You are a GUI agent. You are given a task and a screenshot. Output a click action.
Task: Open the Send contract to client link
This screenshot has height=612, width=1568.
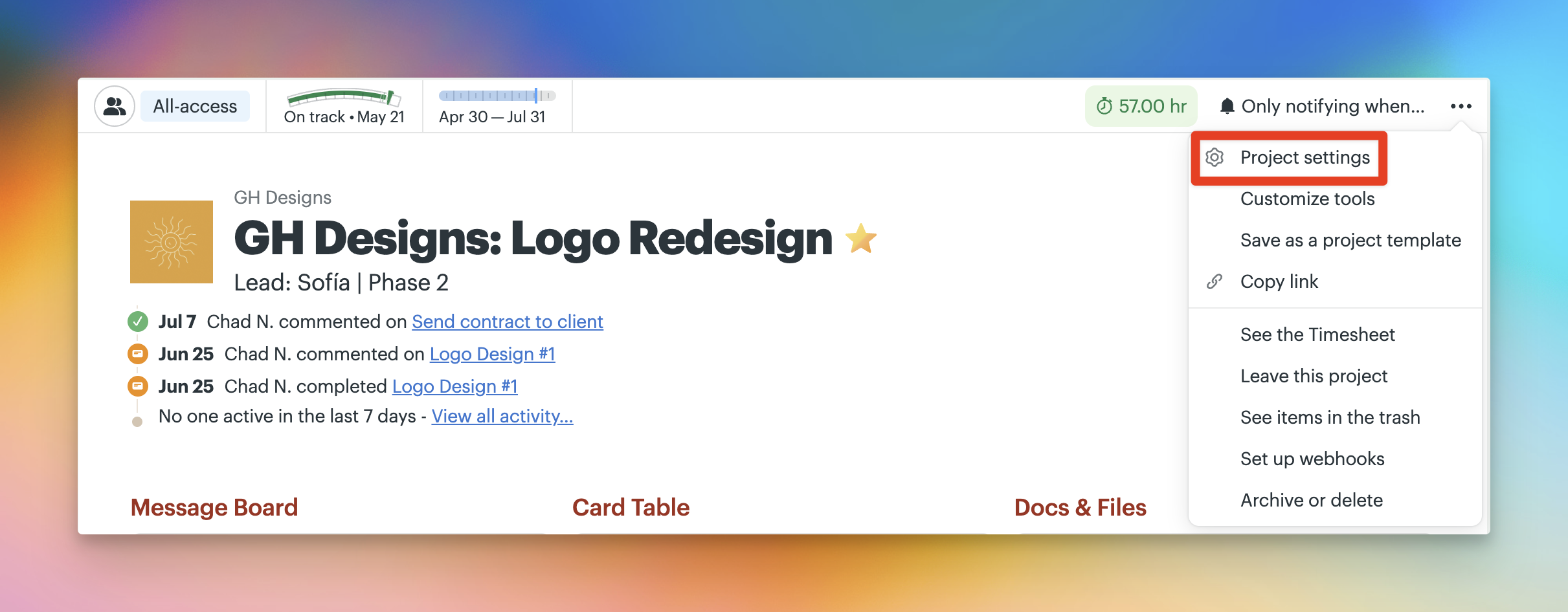click(508, 322)
